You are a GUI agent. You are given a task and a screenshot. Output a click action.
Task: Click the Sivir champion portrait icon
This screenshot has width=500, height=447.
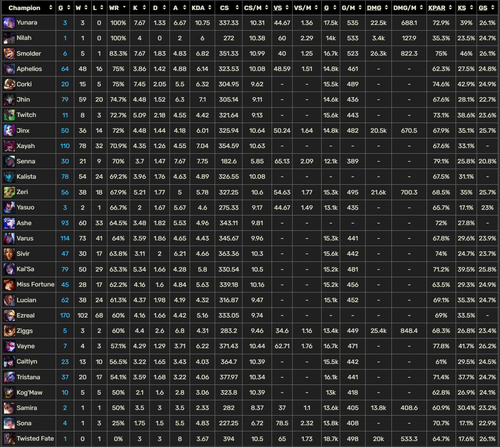point(9,254)
